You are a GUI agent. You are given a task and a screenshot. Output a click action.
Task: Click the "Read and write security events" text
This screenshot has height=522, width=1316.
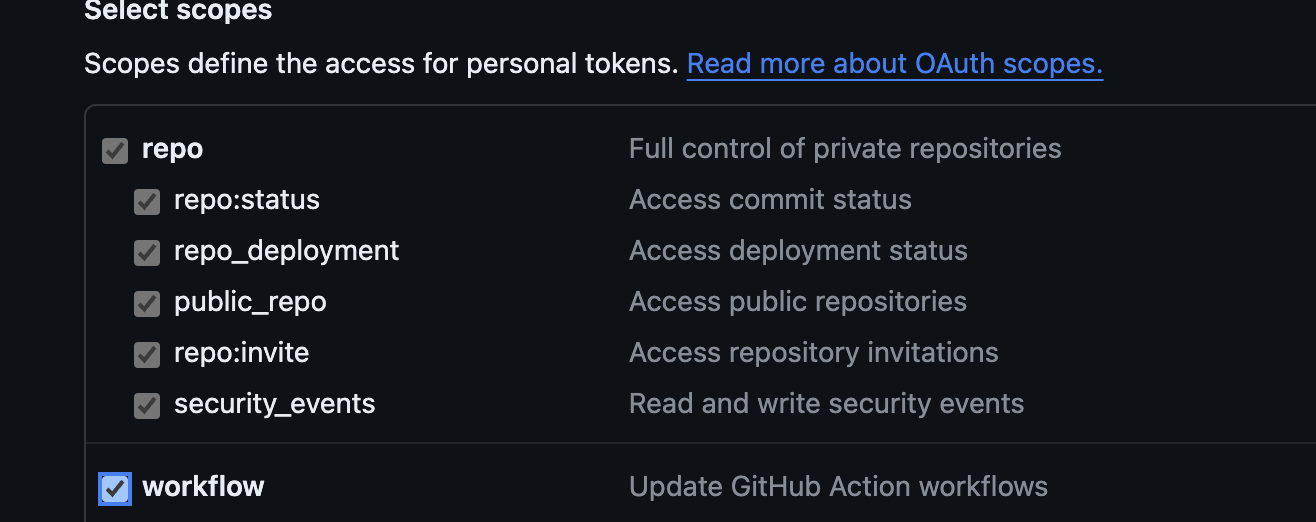[826, 404]
